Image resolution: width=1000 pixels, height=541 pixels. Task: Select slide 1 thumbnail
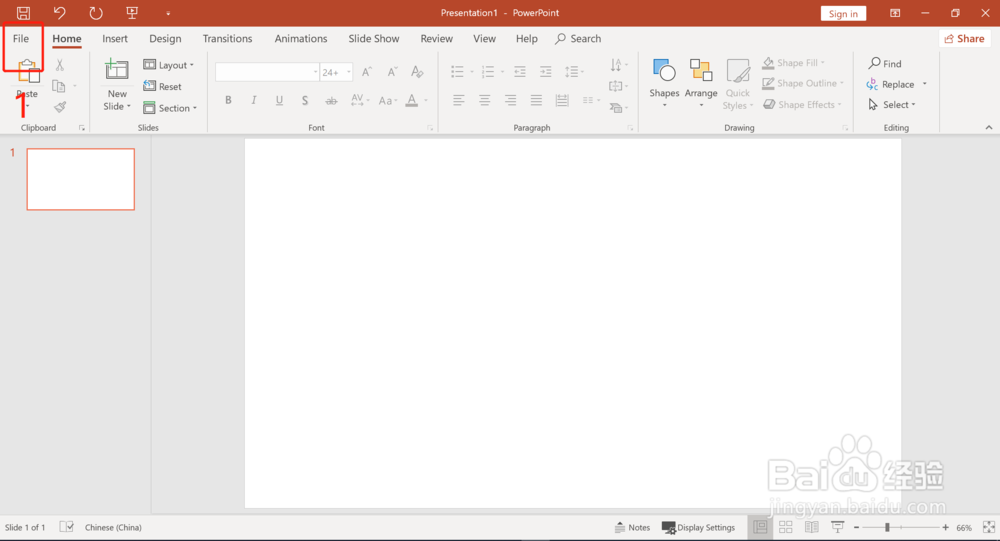[x=80, y=179]
